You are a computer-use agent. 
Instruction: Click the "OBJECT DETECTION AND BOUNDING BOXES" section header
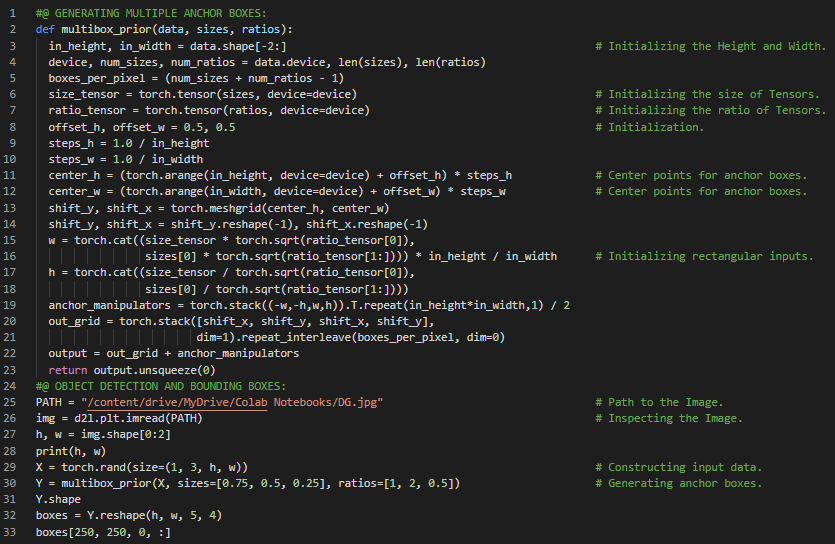(x=167, y=386)
